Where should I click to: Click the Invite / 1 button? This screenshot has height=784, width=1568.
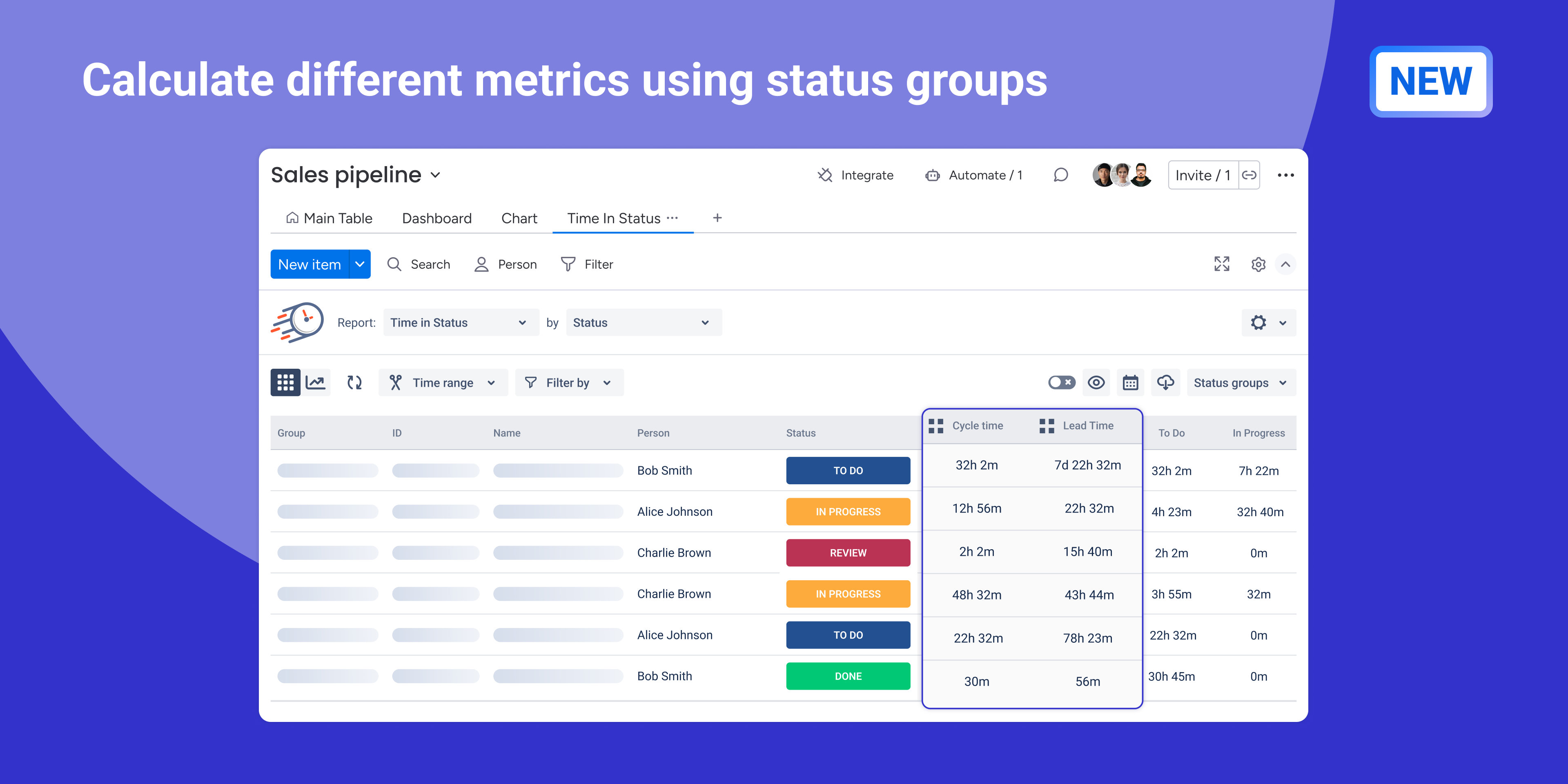coord(1203,175)
